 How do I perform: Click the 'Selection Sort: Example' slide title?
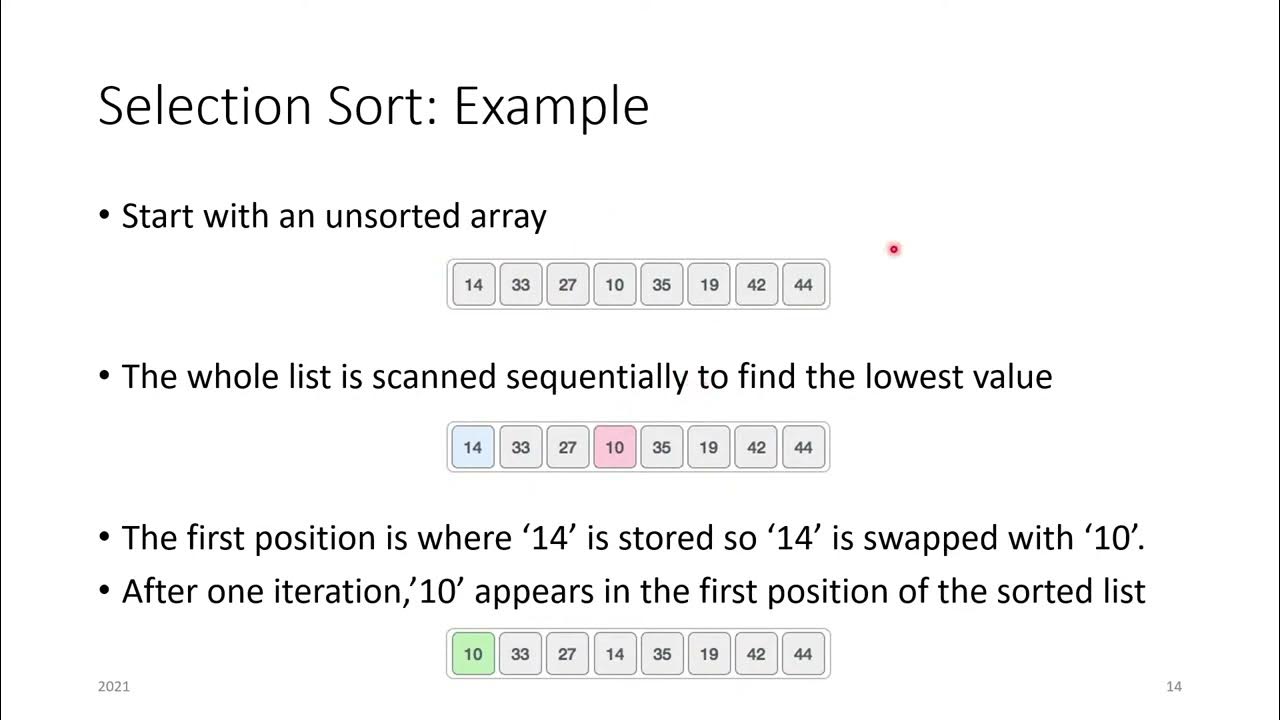pos(373,105)
